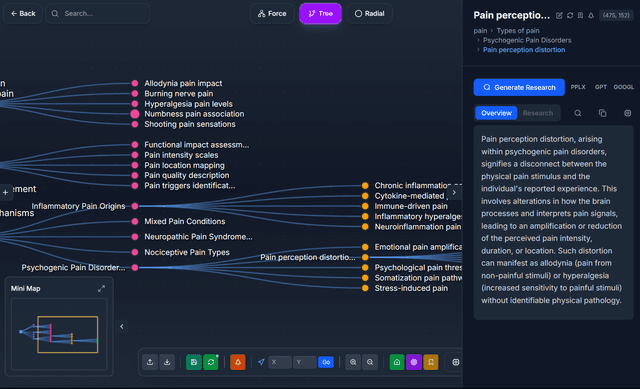640x389 pixels.
Task: Click search icon next to Research tab
Action: pyautogui.click(x=578, y=113)
